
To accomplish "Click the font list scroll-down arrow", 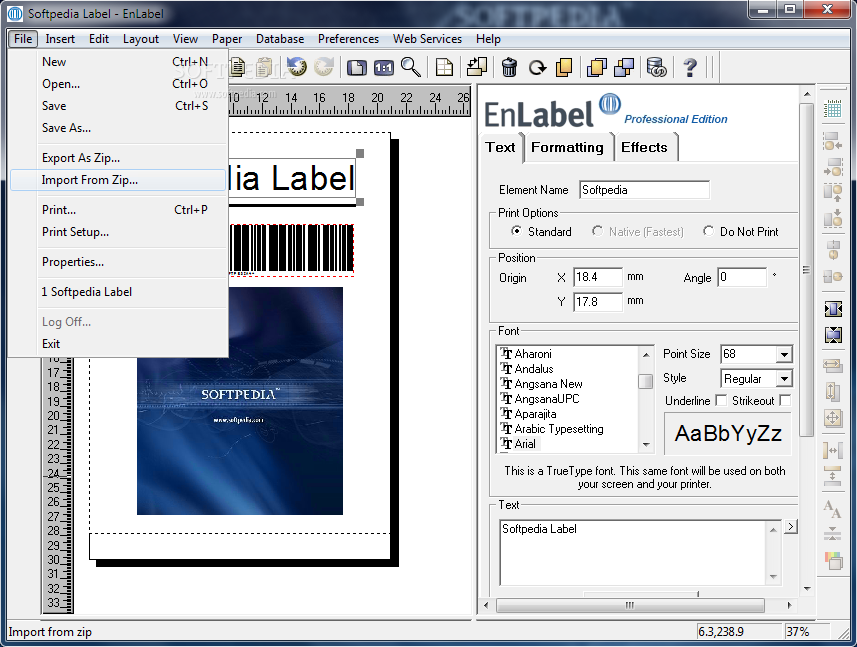I will click(646, 445).
